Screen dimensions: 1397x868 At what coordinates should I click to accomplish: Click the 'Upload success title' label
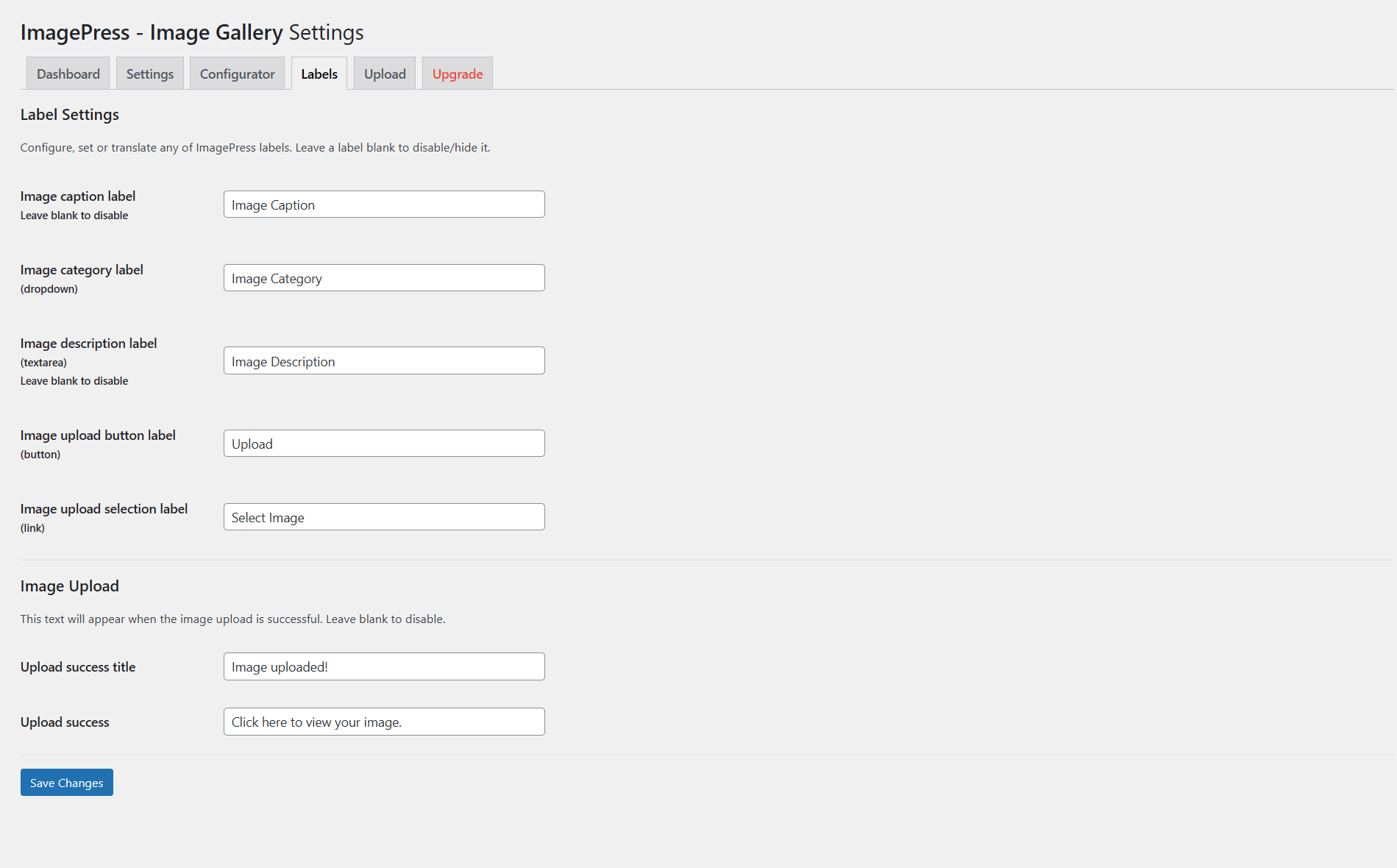78,667
